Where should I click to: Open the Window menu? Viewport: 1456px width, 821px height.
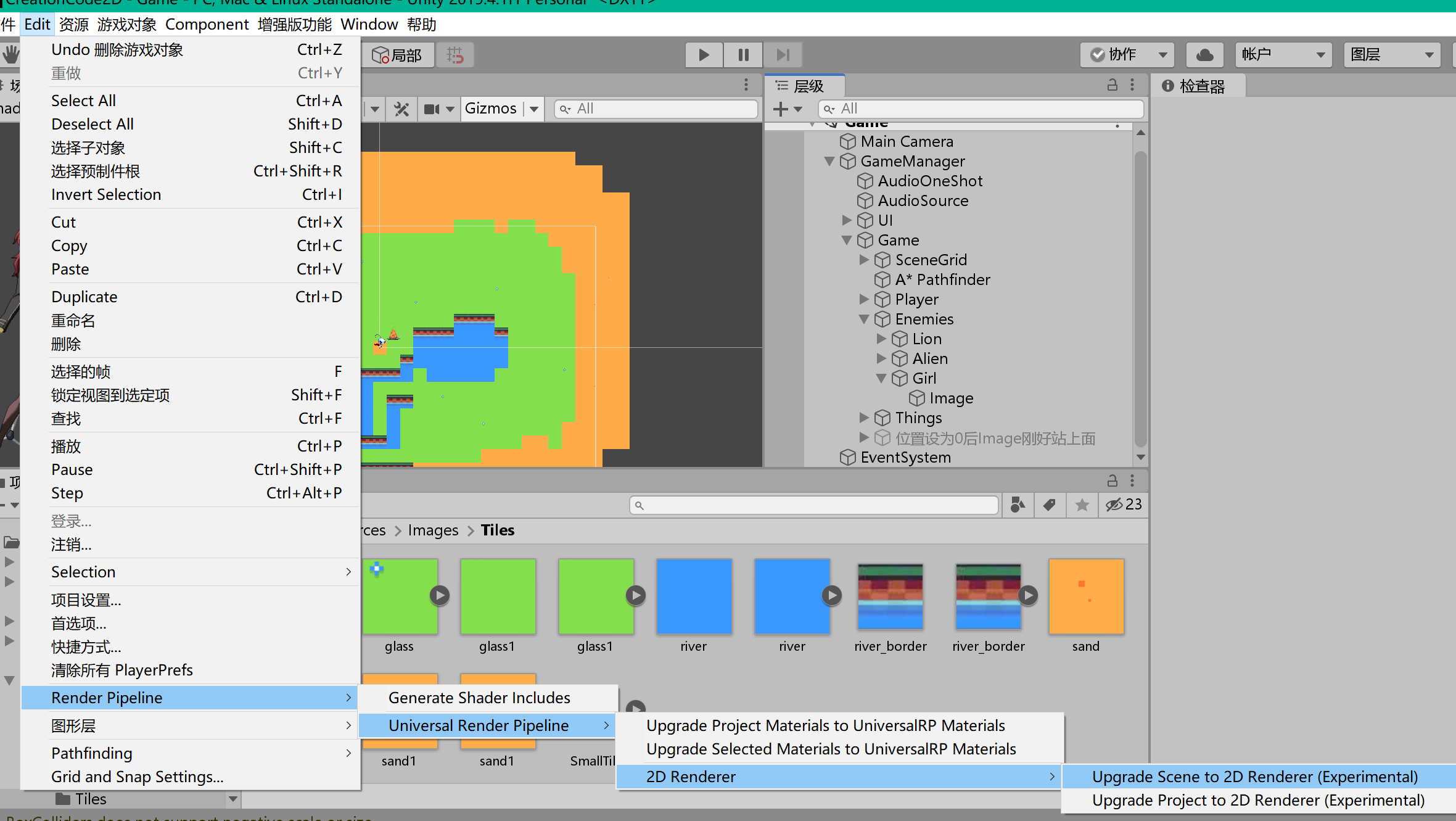click(369, 24)
